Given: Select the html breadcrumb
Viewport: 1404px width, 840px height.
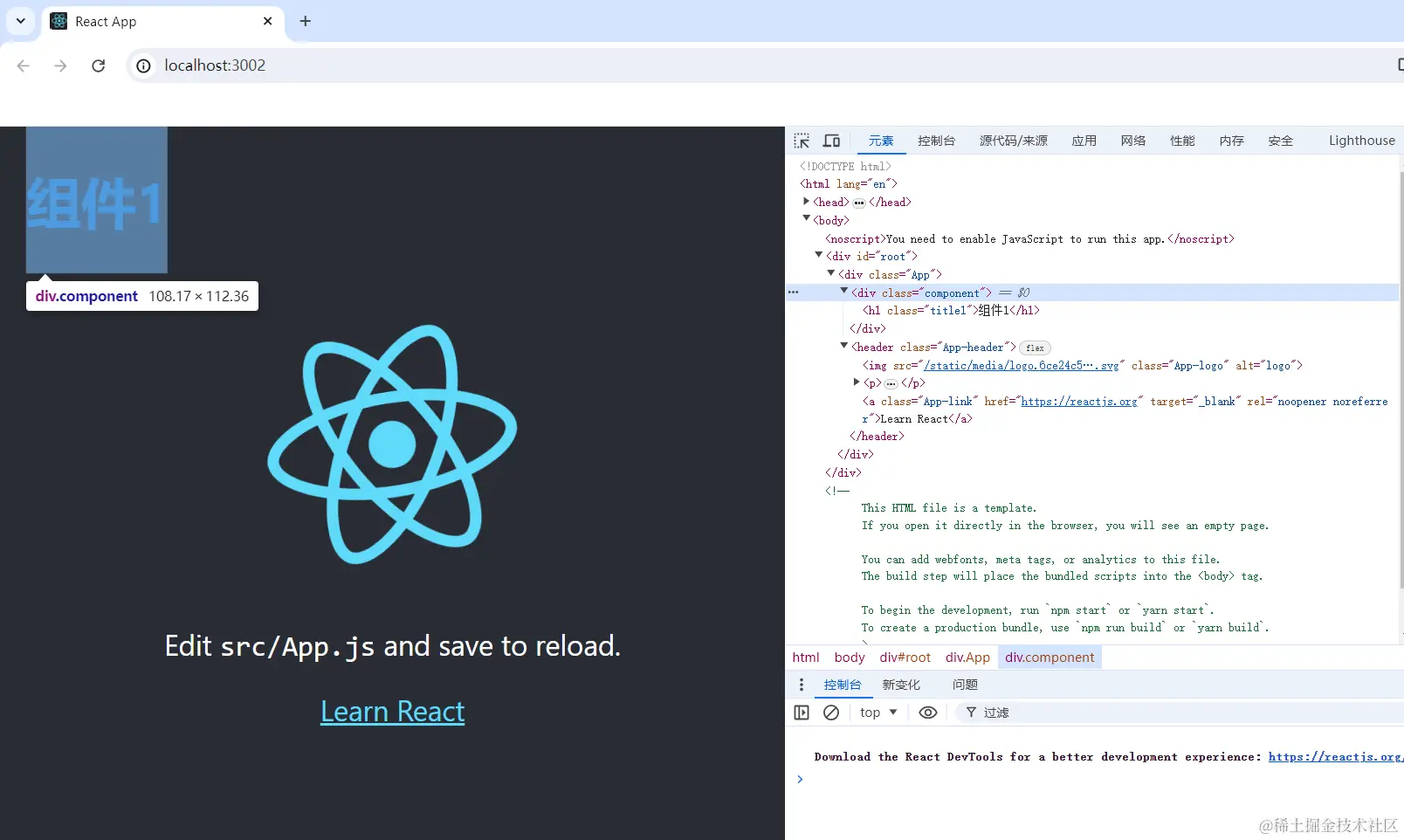Looking at the screenshot, I should pos(806,658).
